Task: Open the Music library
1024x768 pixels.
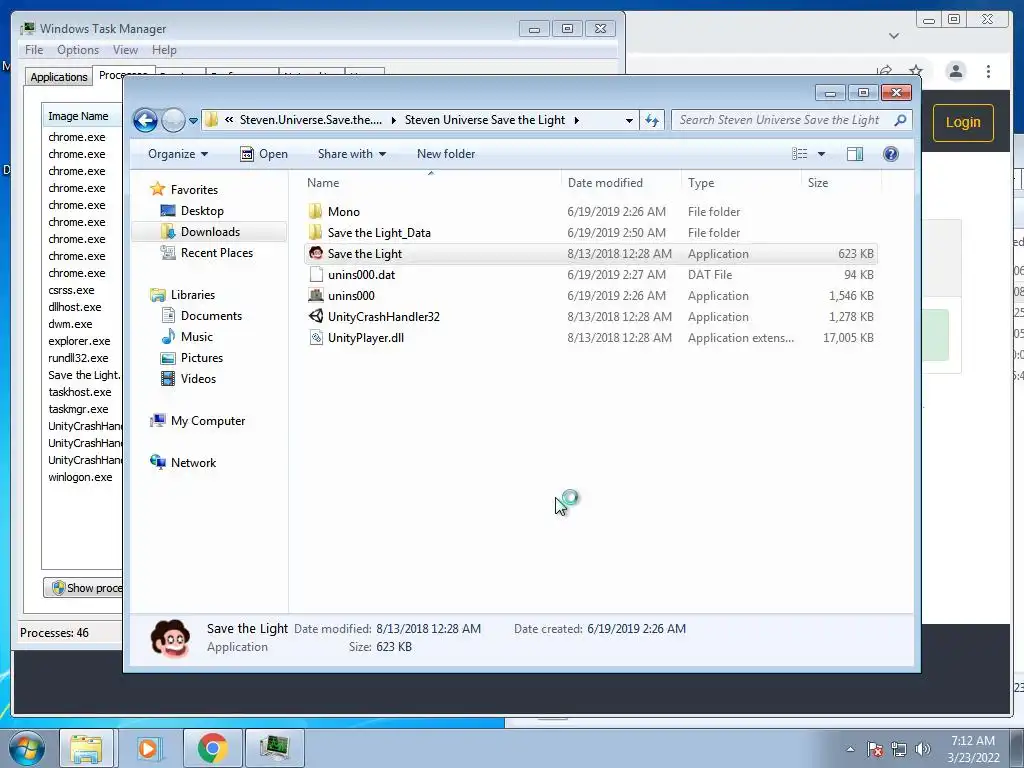Action: click(x=197, y=337)
